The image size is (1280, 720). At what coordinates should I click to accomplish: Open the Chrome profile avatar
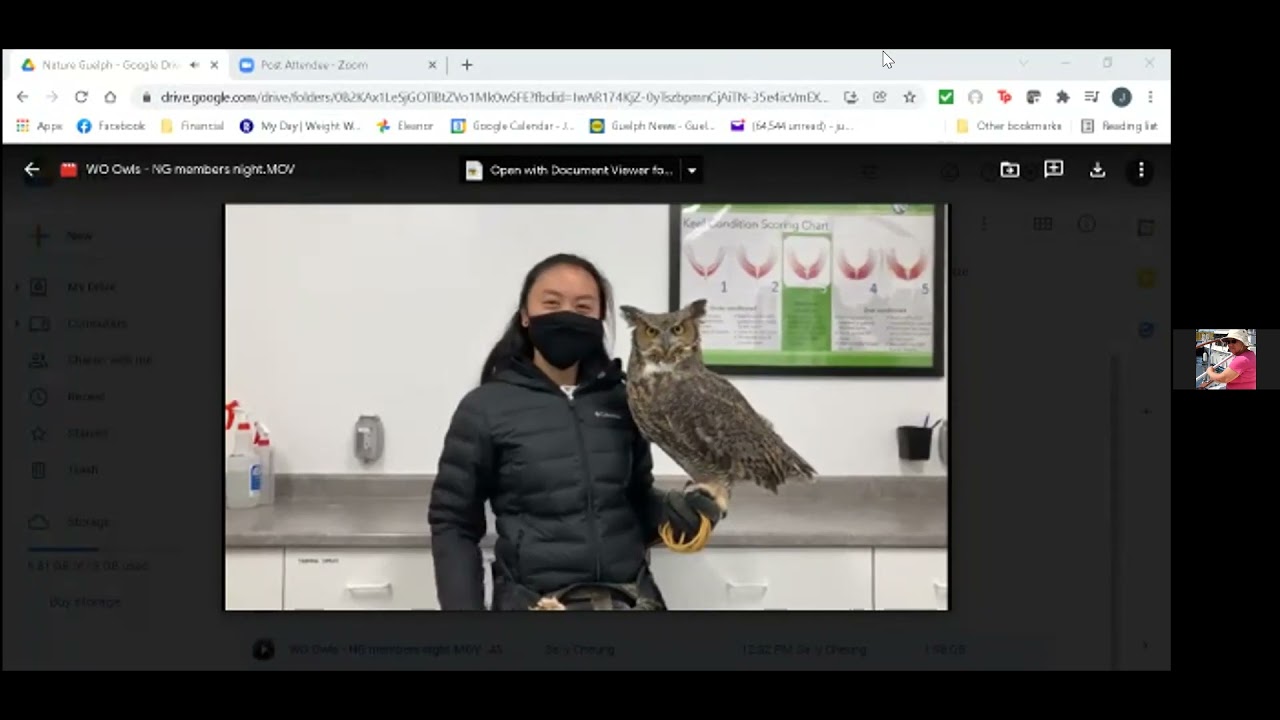coord(1121,97)
